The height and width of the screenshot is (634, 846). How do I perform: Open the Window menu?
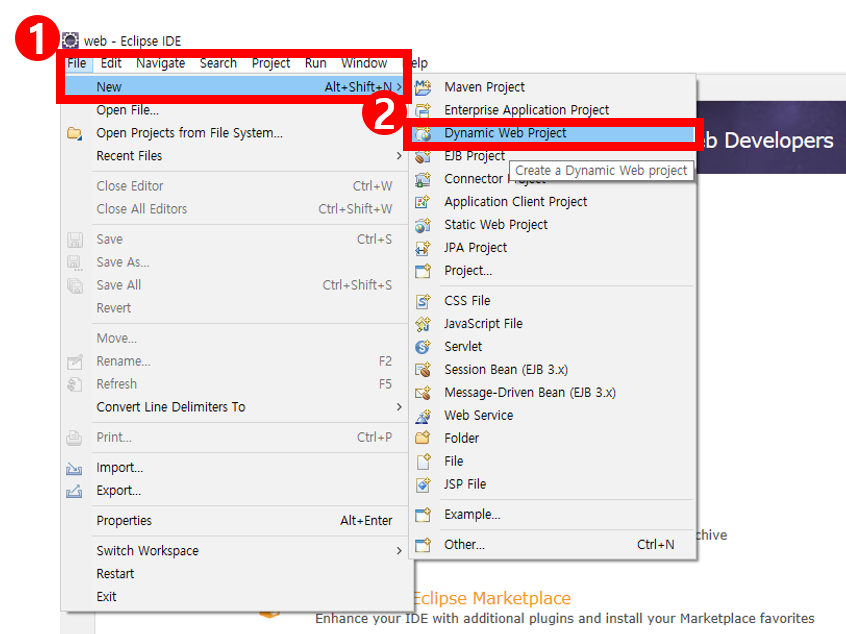coord(364,63)
